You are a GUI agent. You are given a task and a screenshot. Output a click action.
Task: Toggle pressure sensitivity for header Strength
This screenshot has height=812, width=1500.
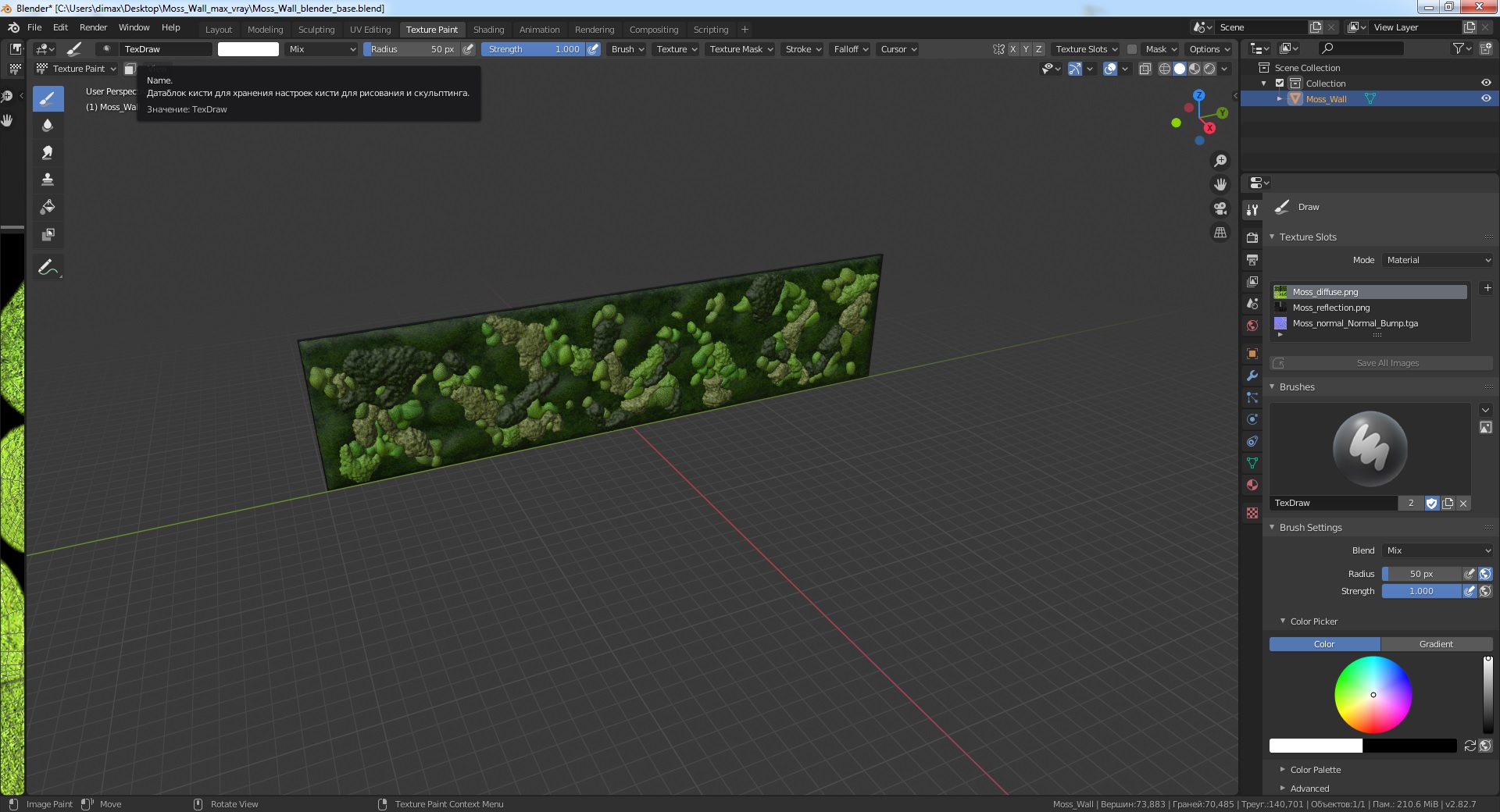point(594,49)
